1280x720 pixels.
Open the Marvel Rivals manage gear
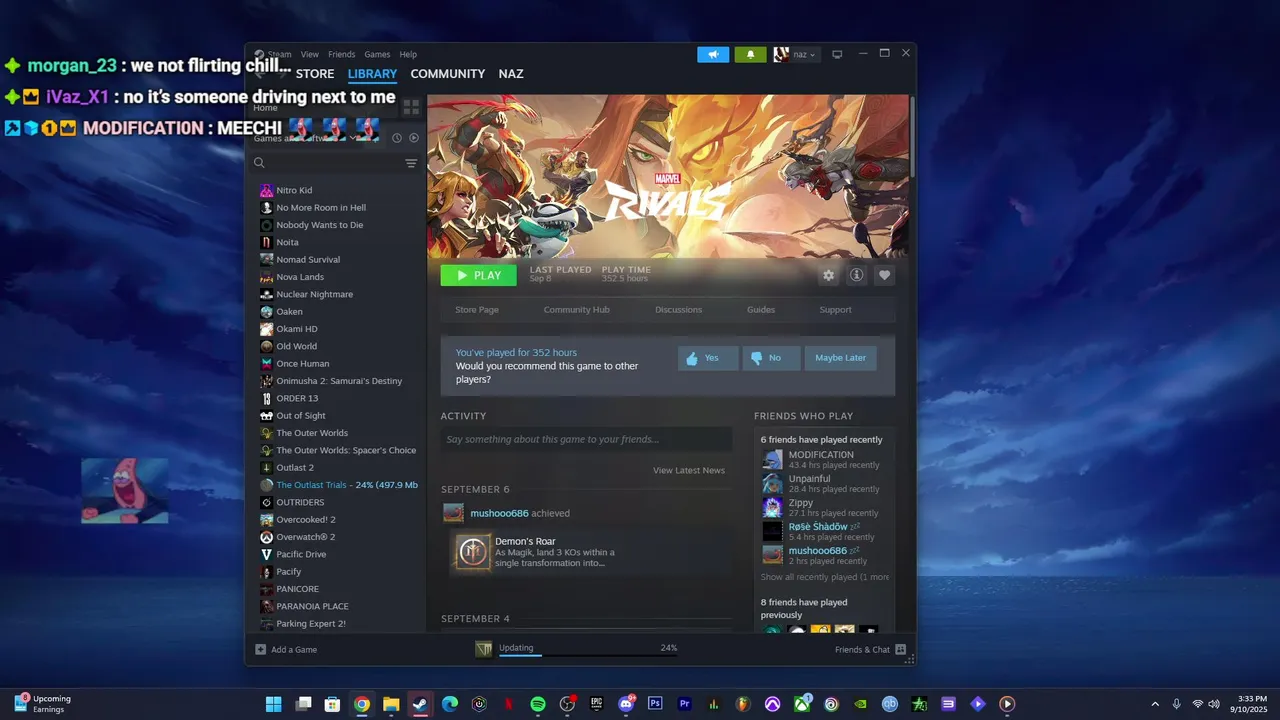pos(828,275)
